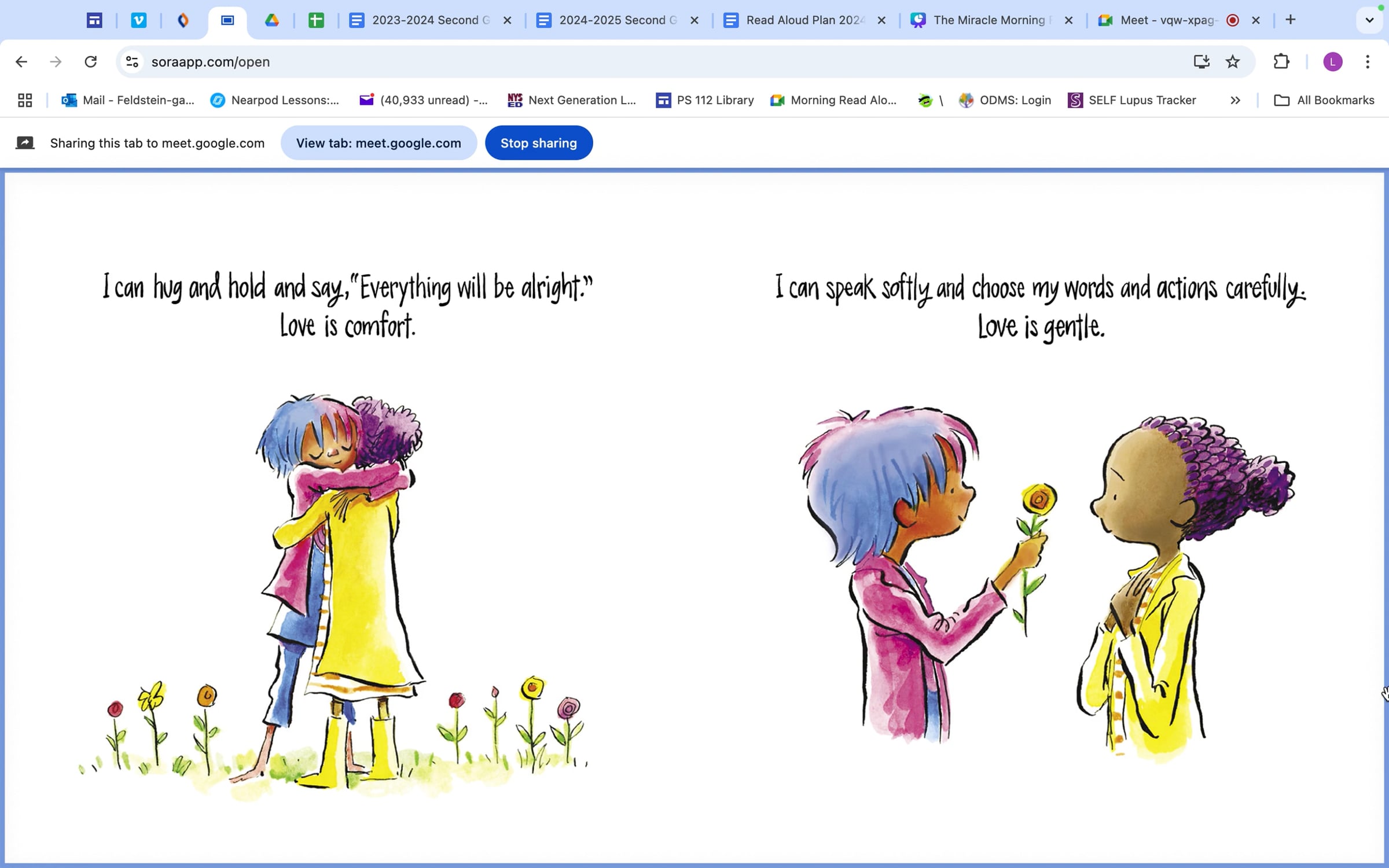The image size is (1389, 868).
Task: Close the 2023-2024 Second G tab
Action: (508, 20)
